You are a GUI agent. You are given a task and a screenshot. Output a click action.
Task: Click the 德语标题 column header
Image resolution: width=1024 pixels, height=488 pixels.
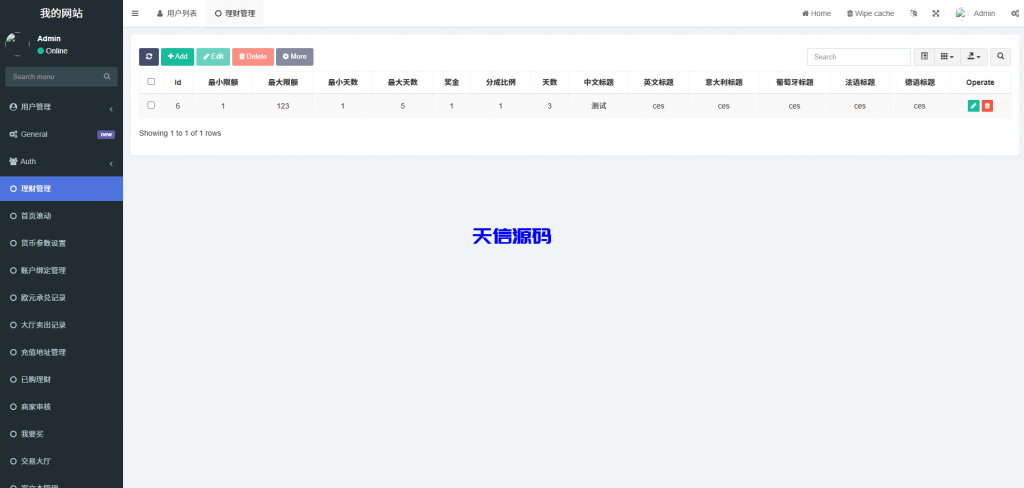pyautogui.click(x=920, y=82)
